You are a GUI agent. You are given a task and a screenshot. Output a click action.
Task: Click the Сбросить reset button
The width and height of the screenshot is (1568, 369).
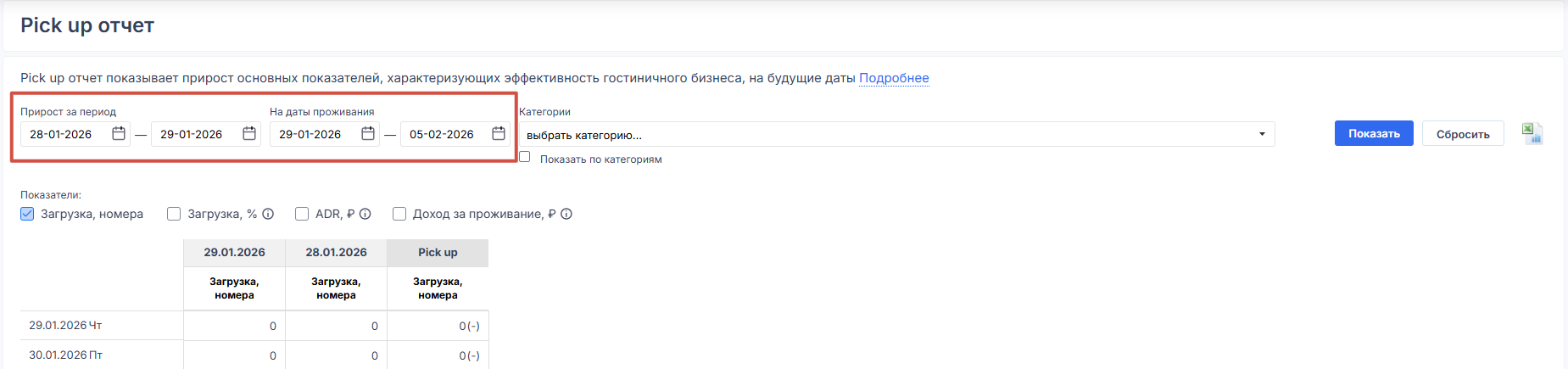coord(1463,134)
